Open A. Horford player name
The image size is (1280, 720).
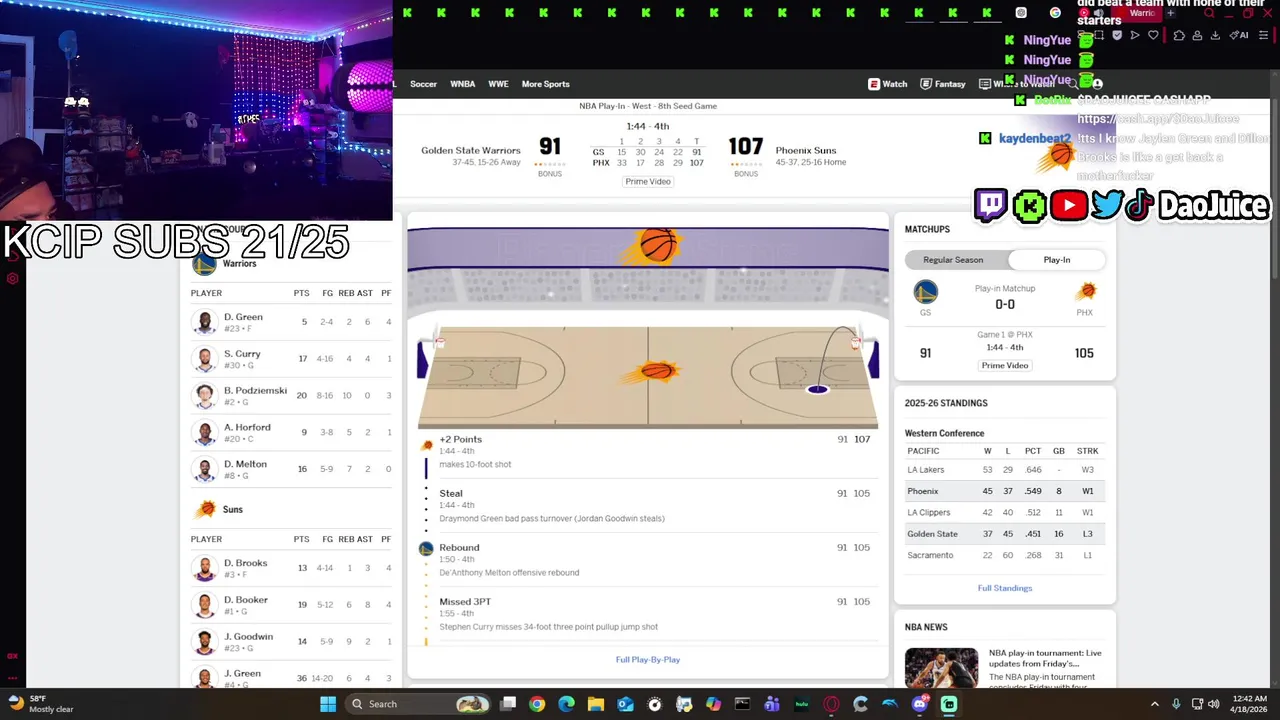tap(247, 427)
